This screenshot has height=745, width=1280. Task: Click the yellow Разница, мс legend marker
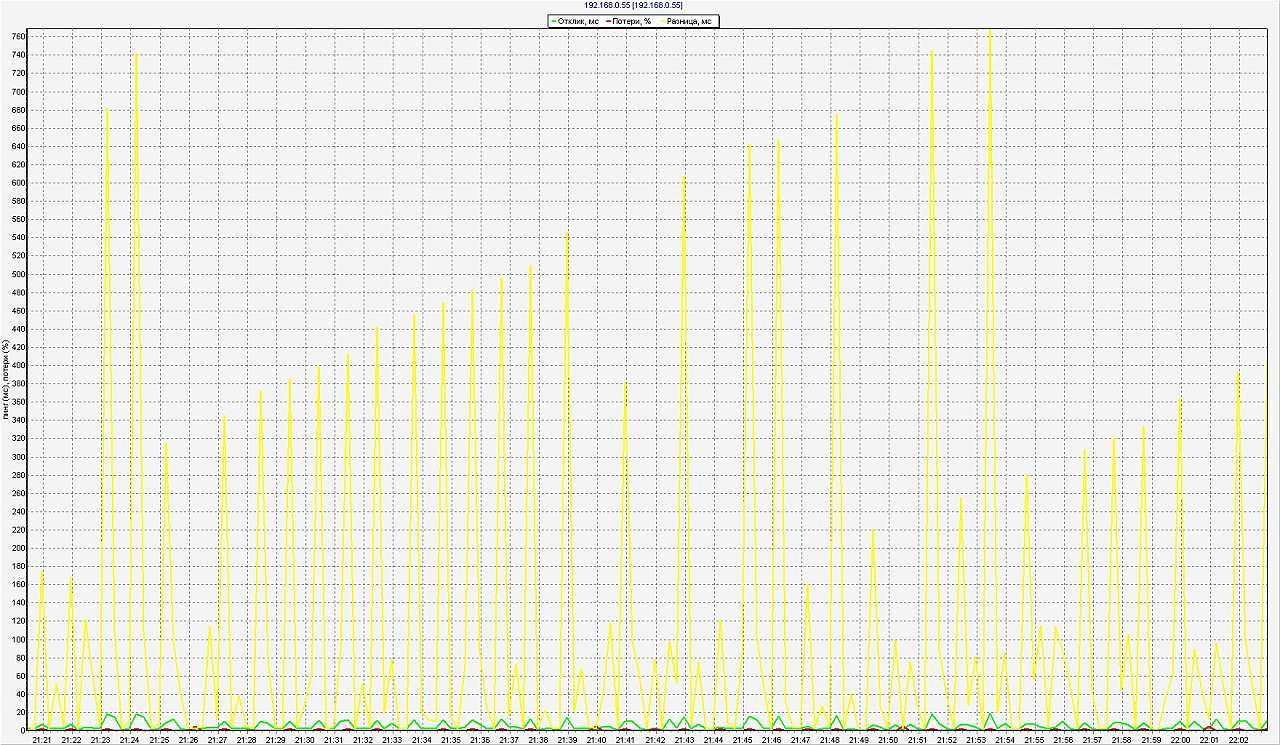[x=663, y=21]
